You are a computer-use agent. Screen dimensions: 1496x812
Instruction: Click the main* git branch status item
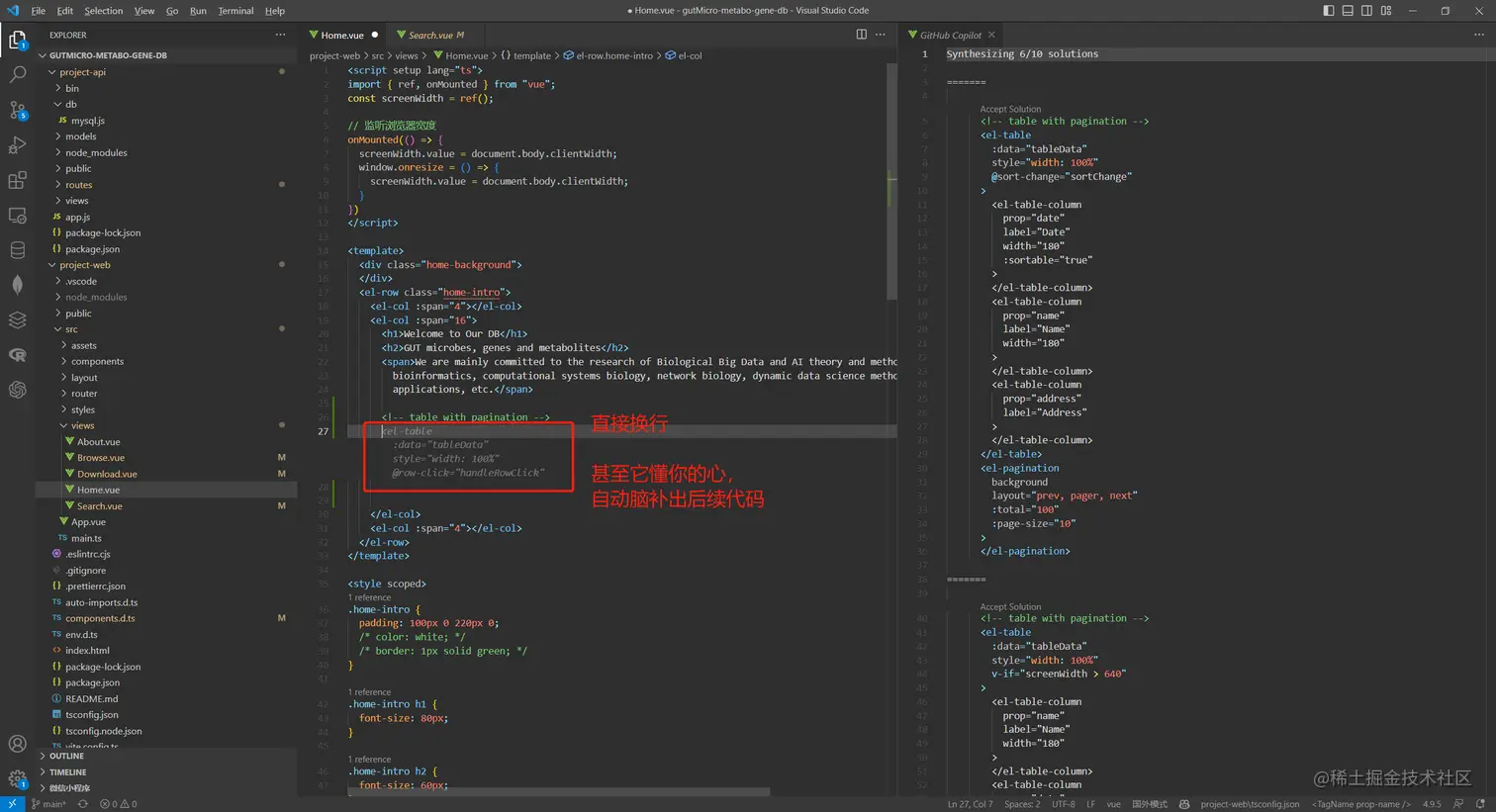pyautogui.click(x=47, y=804)
